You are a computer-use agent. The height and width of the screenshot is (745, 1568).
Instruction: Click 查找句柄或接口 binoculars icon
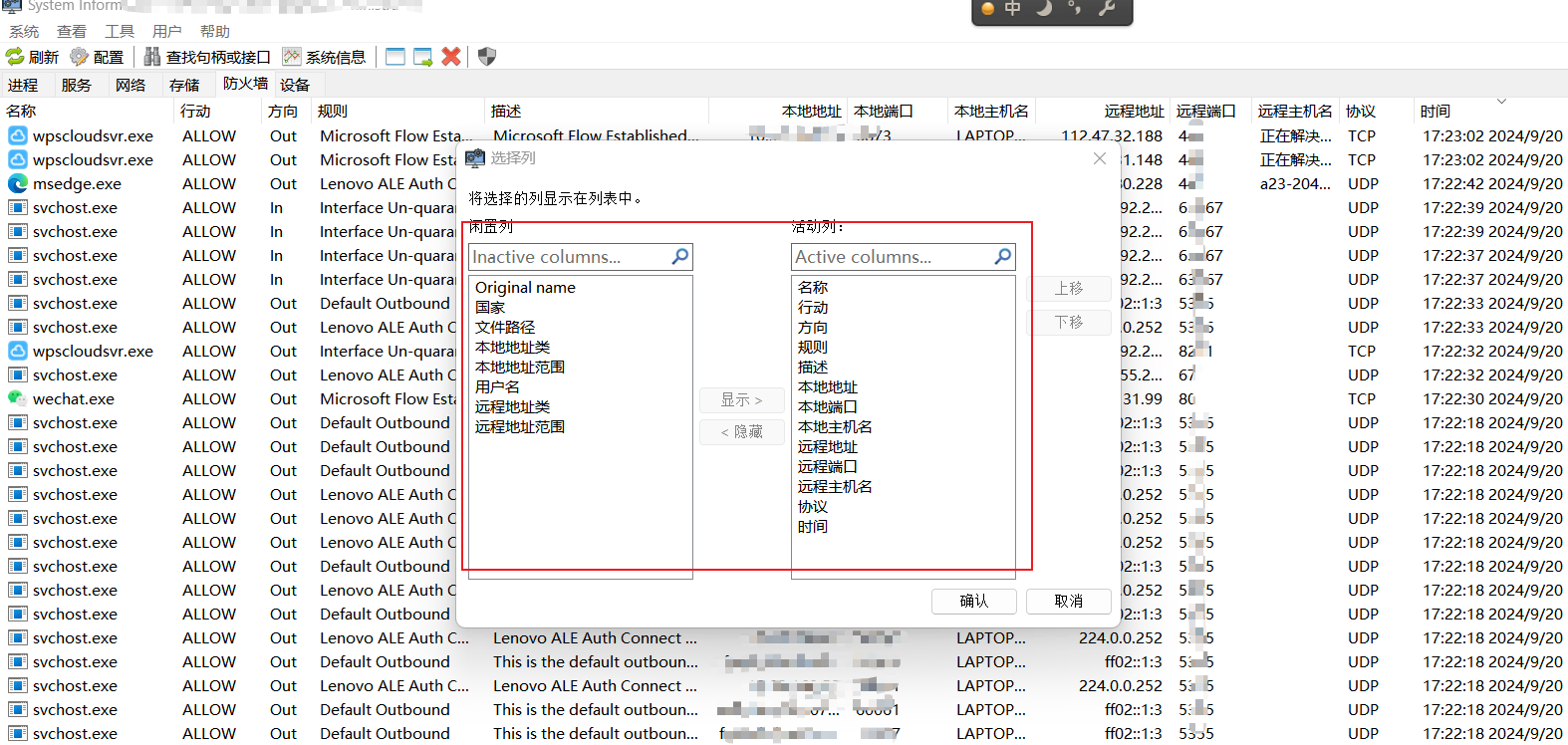152,57
